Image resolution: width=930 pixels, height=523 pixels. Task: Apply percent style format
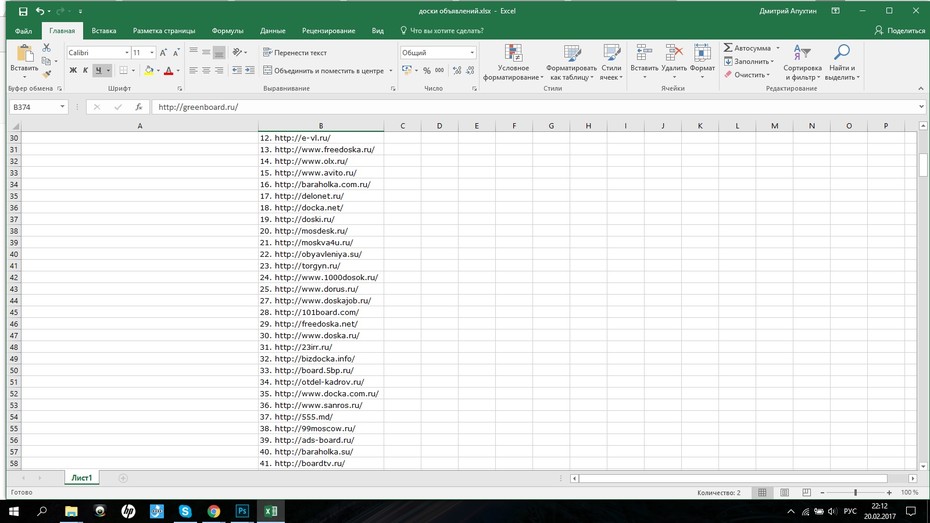coord(426,71)
